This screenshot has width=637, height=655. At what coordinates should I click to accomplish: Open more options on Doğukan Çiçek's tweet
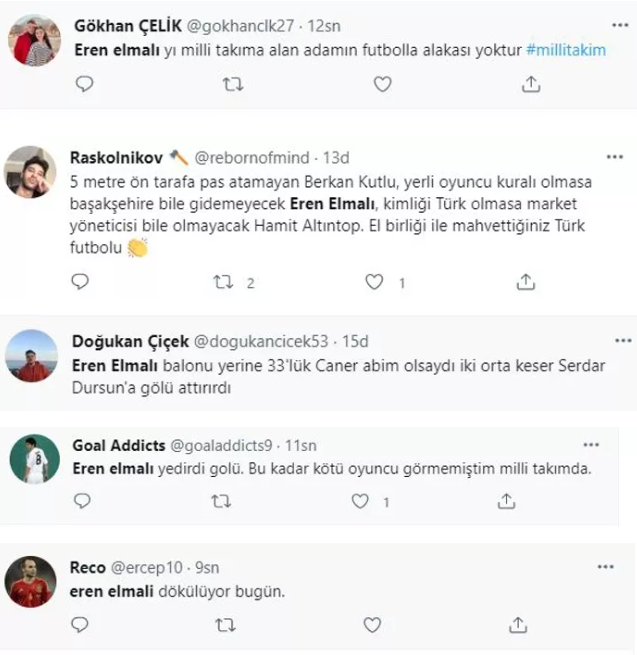(x=613, y=341)
